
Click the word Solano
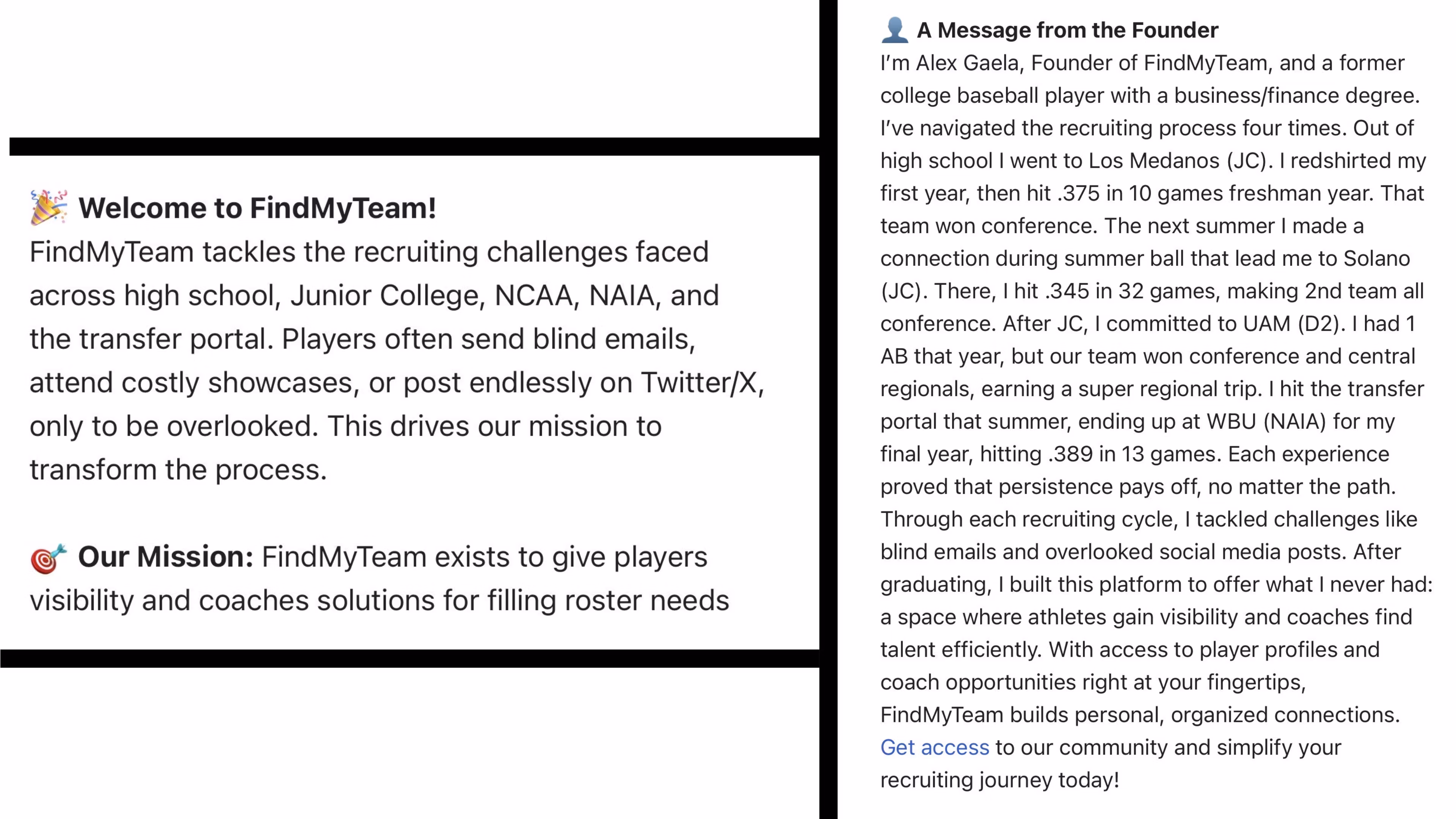point(1376,258)
